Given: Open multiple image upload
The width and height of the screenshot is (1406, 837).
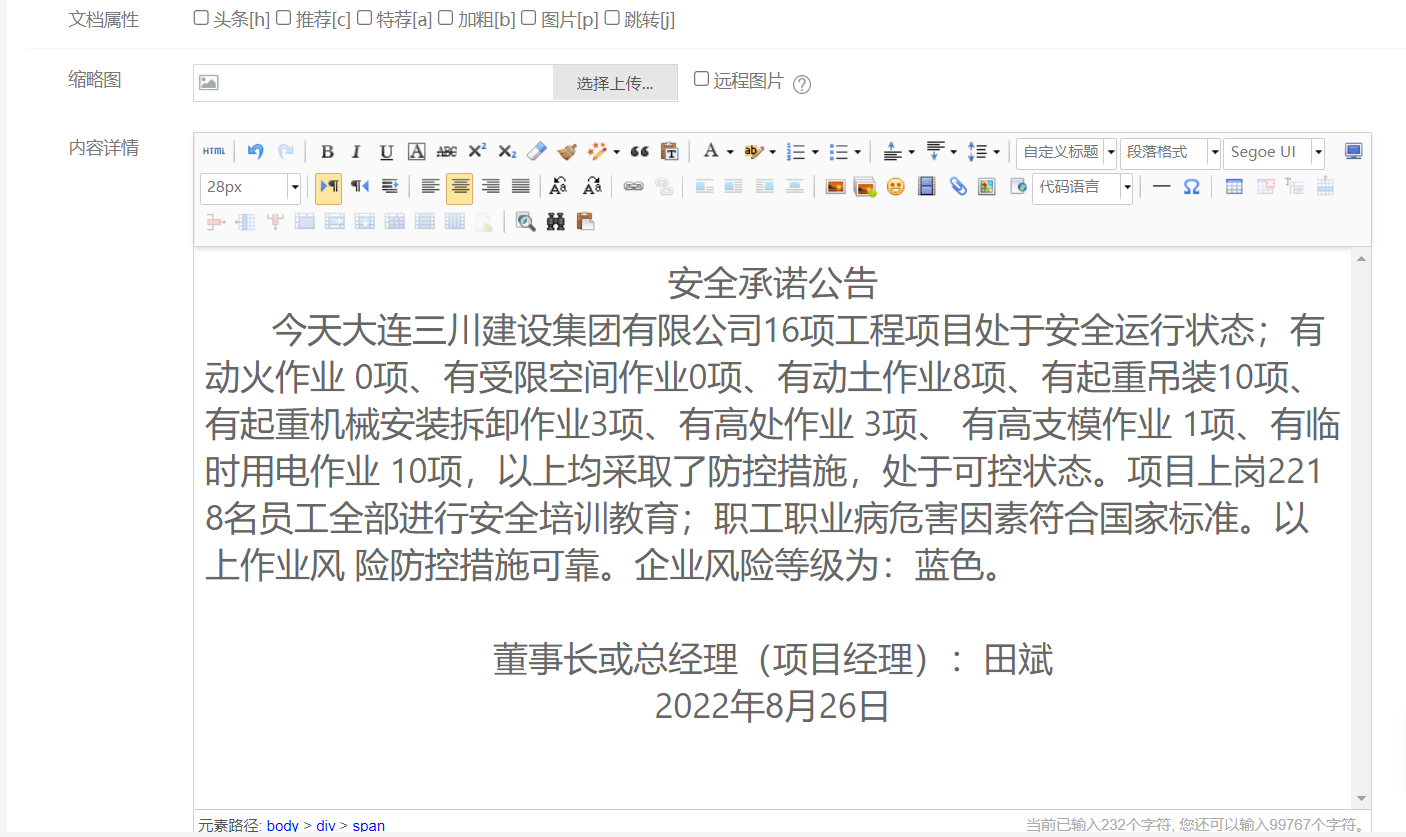Looking at the screenshot, I should click(x=865, y=186).
